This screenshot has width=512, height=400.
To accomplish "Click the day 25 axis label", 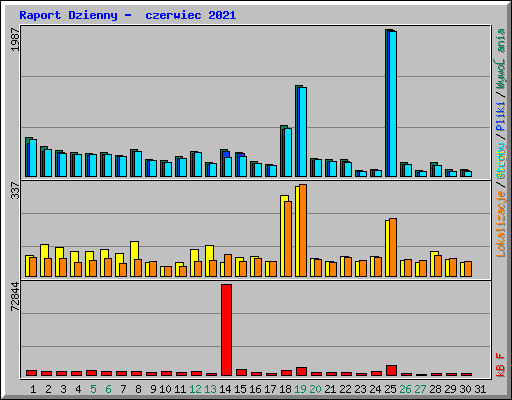I will [x=390, y=389].
